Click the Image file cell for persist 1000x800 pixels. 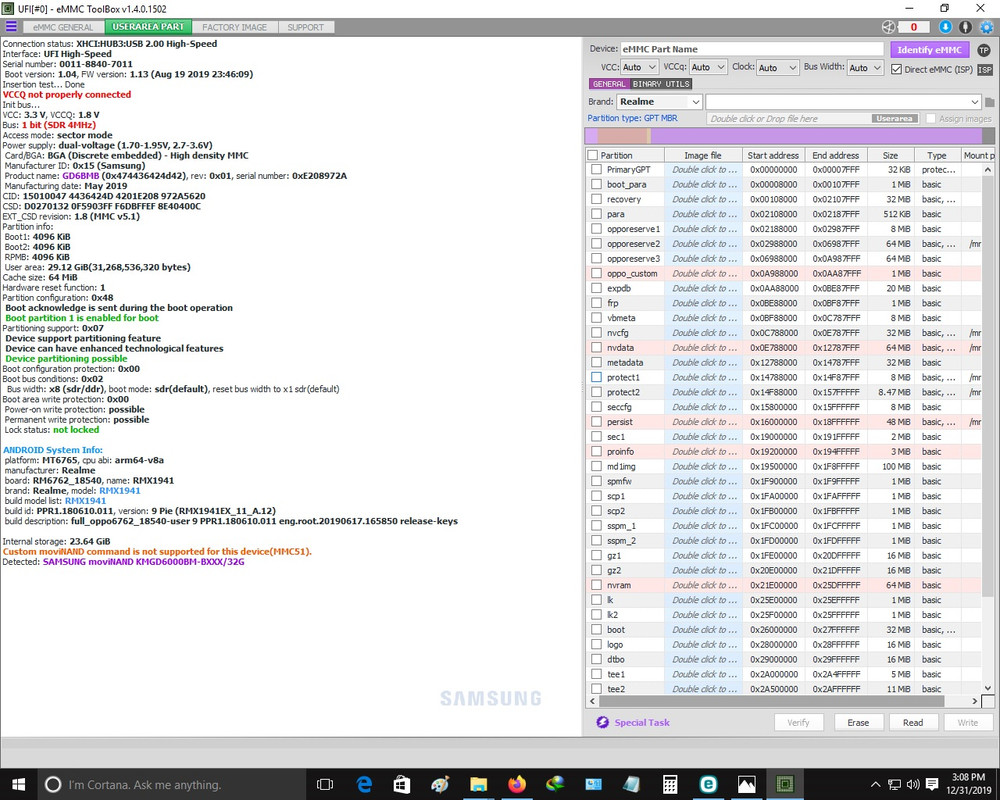tap(703, 422)
